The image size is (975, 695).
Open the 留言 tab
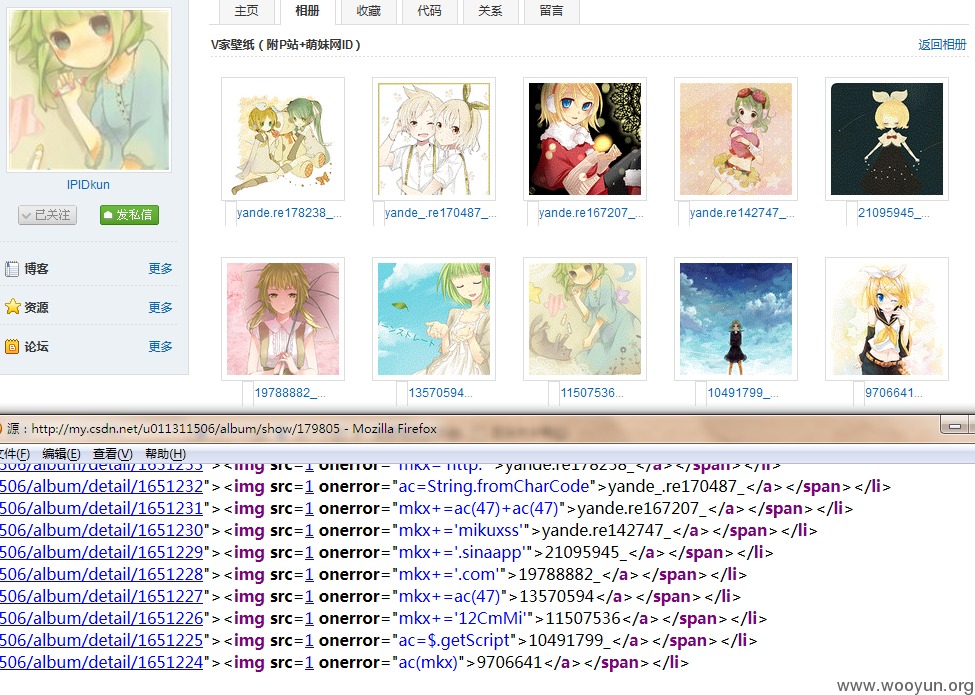tap(551, 11)
